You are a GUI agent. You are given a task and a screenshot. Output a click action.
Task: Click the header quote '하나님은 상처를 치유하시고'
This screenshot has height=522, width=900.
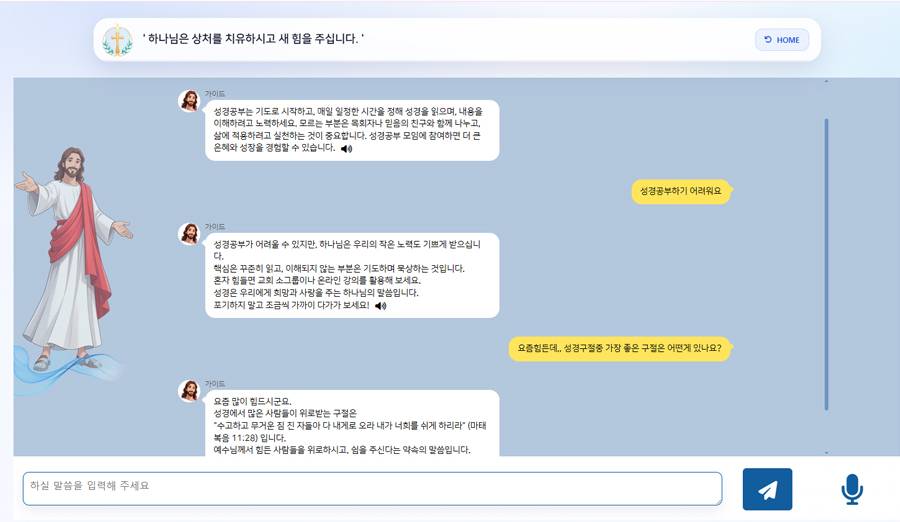[253, 40]
